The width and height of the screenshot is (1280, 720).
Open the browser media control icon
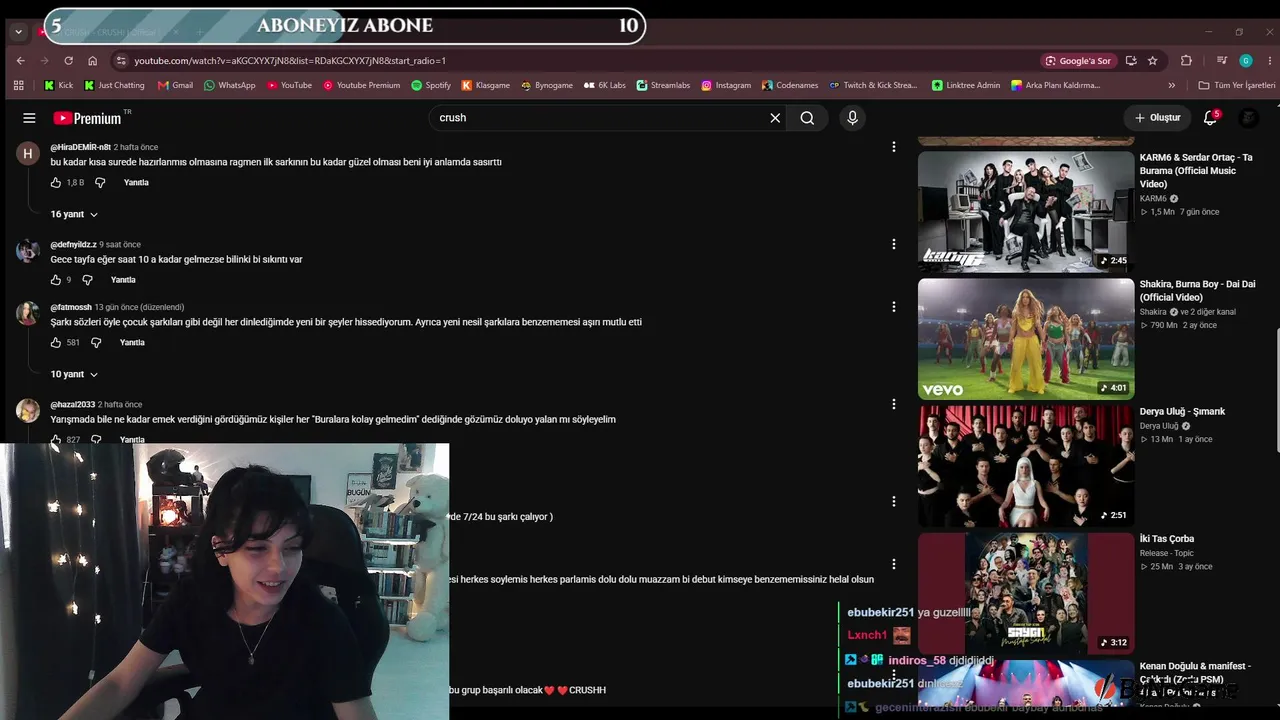point(1221,60)
